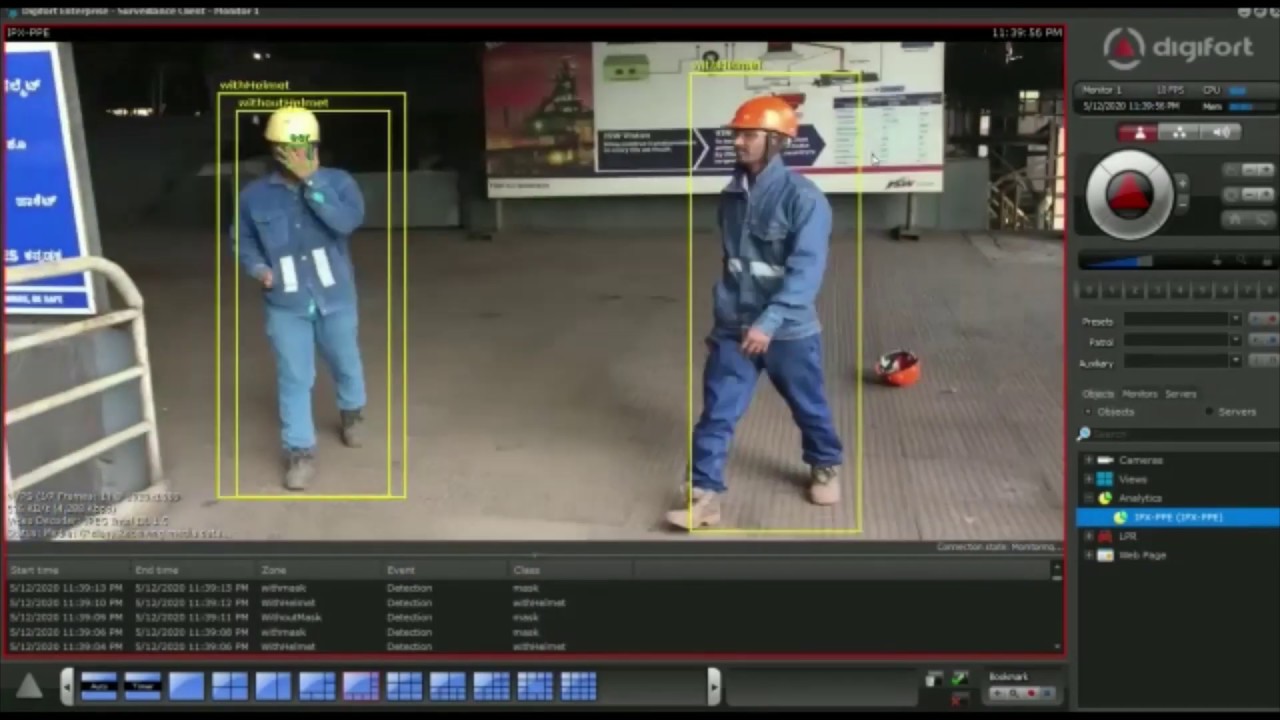Screen dimensions: 1280x720
Task: Click the red X icon near Bookmark
Action: click(x=960, y=698)
